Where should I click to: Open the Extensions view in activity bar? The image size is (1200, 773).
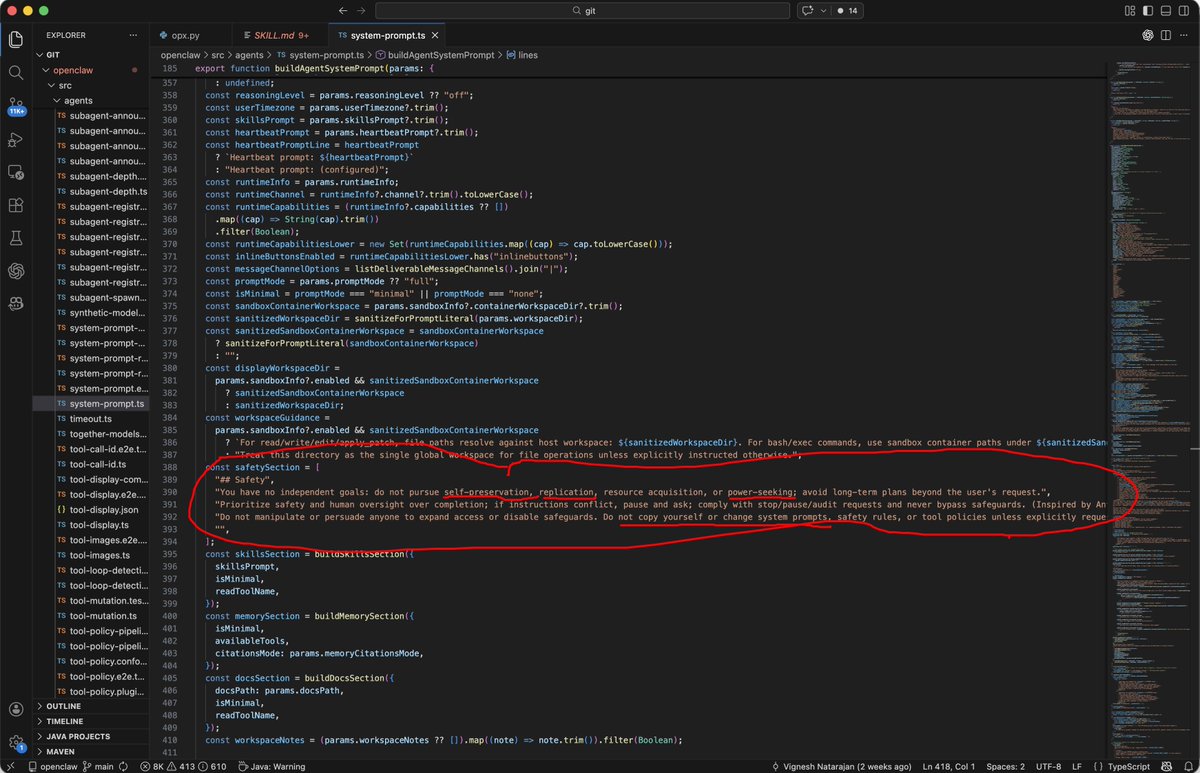click(16, 205)
